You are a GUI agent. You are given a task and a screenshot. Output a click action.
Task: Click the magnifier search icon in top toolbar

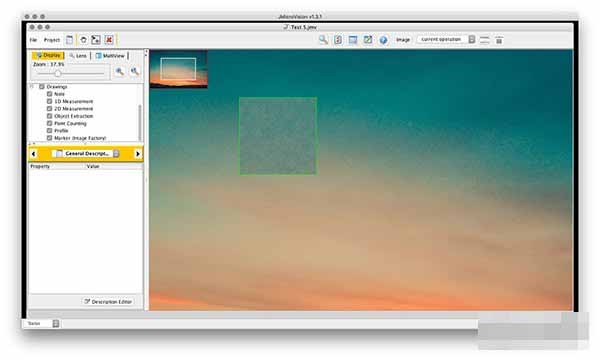pyautogui.click(x=323, y=40)
